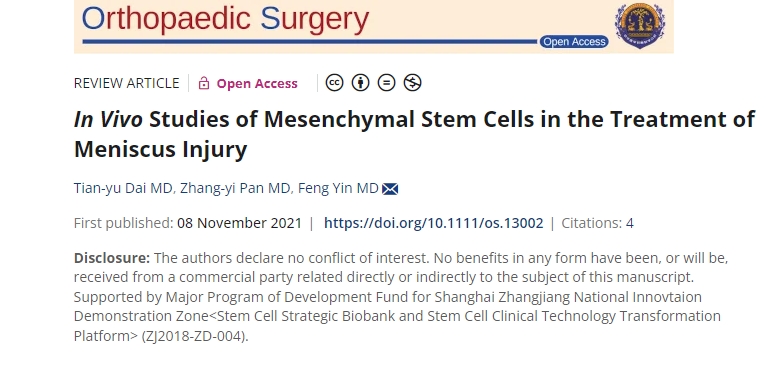Click the REVIEW ARTICLE label

127,83
